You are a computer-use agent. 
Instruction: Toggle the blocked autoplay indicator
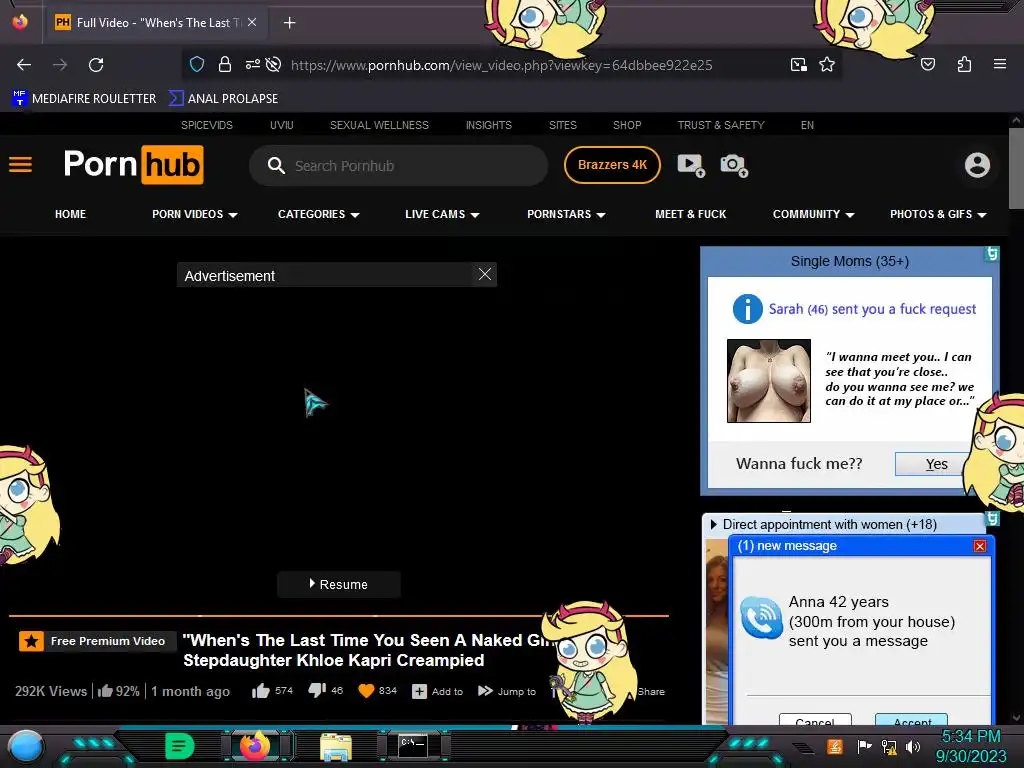[x=274, y=64]
